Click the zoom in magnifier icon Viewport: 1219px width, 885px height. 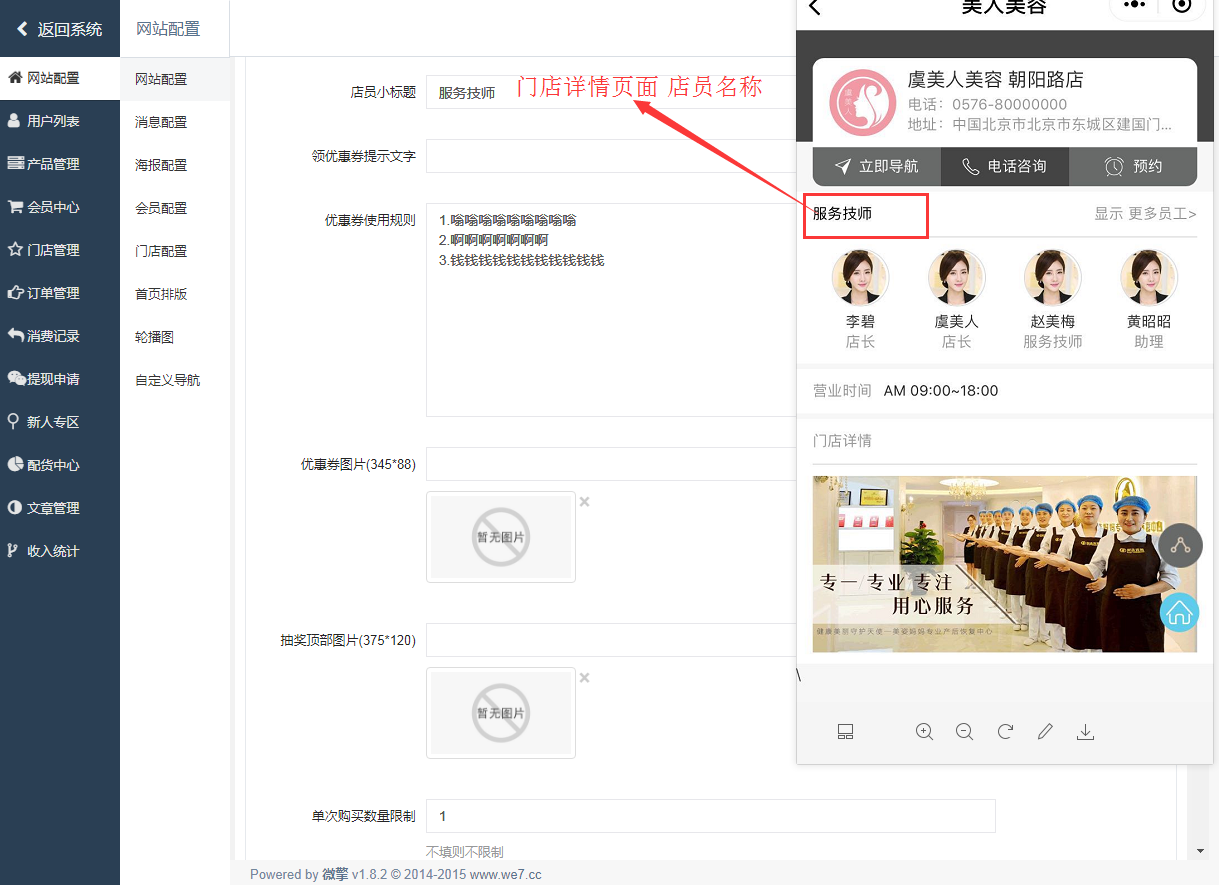pos(924,732)
